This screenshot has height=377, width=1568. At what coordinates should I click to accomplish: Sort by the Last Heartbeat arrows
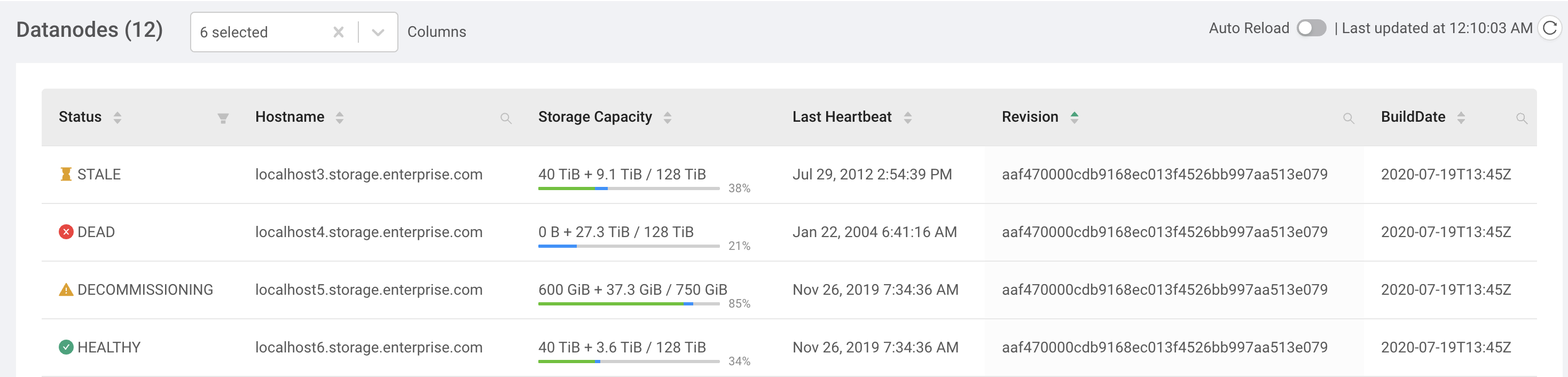click(x=907, y=117)
